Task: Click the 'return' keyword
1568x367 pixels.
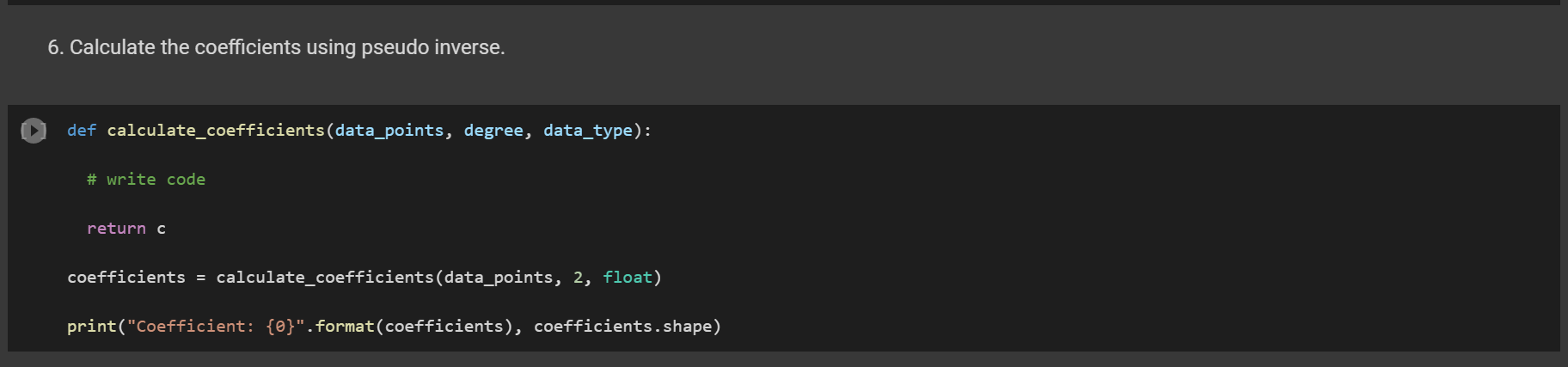Action: pos(116,229)
